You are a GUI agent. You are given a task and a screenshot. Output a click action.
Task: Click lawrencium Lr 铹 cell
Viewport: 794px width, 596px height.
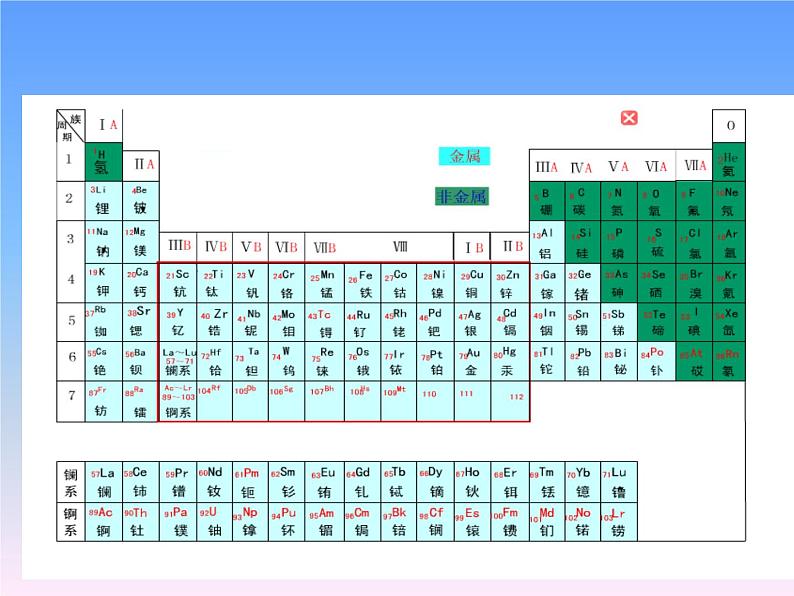(x=619, y=522)
